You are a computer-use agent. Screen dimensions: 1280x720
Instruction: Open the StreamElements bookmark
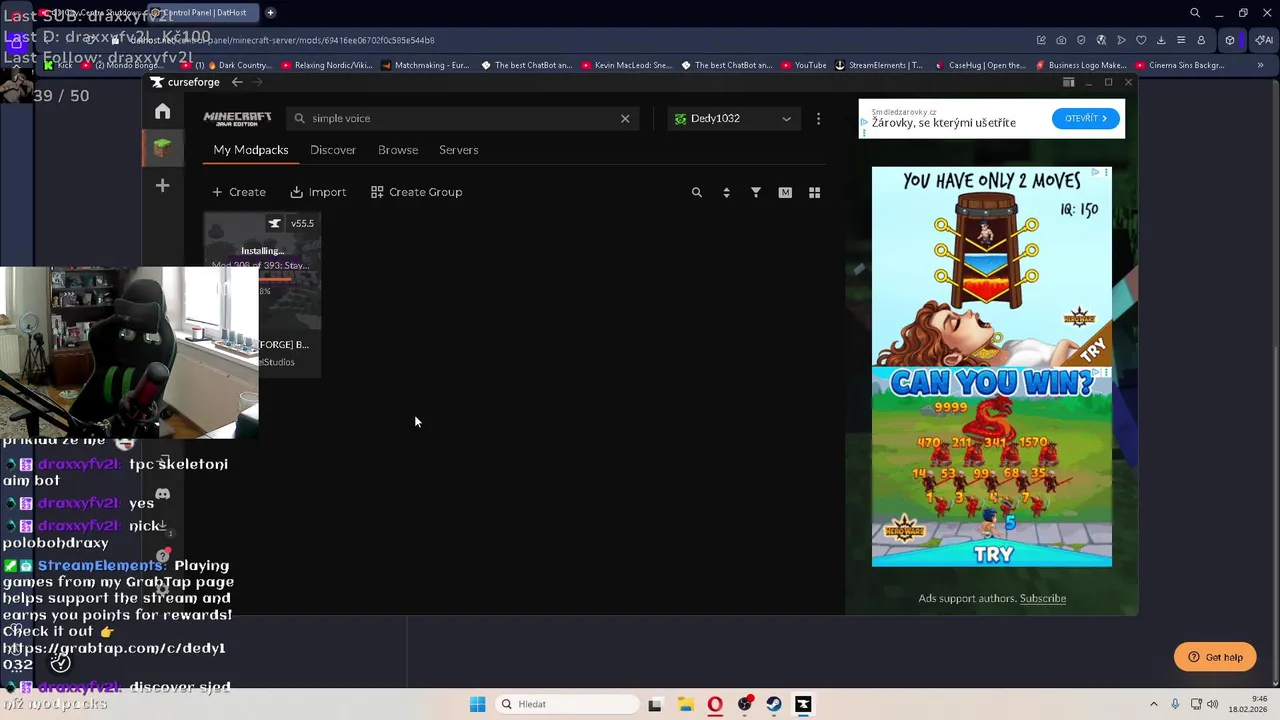click(x=878, y=65)
